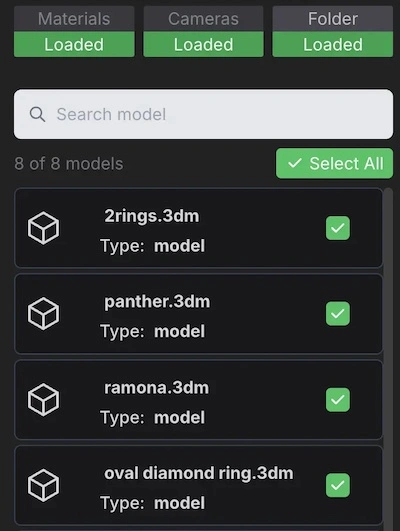
Task: Click the checkmark icon in Select All
Action: (x=294, y=163)
